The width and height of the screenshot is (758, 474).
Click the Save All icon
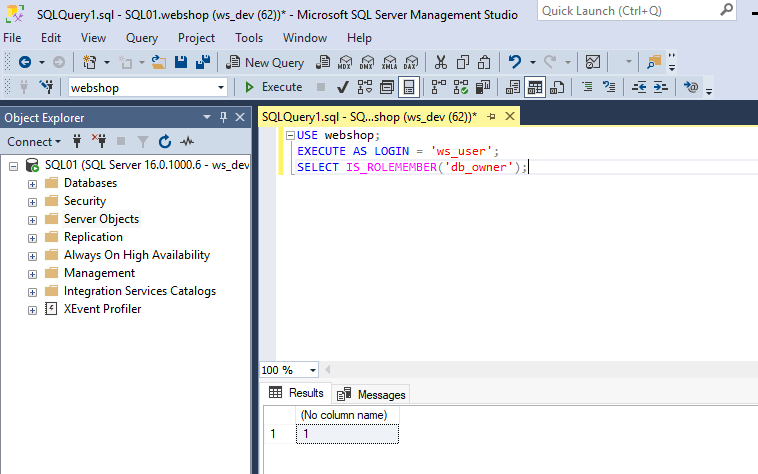(x=203, y=62)
